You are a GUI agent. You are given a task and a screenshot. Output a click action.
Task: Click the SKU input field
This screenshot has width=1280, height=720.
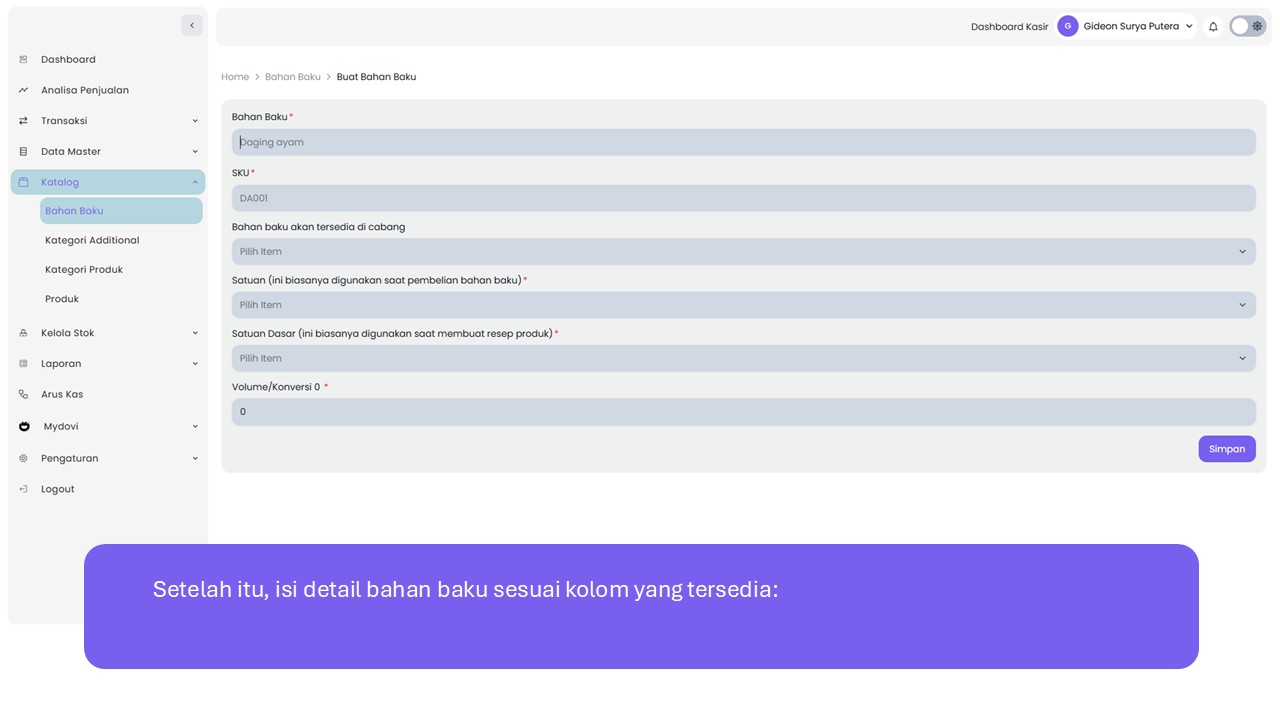[x=743, y=198]
